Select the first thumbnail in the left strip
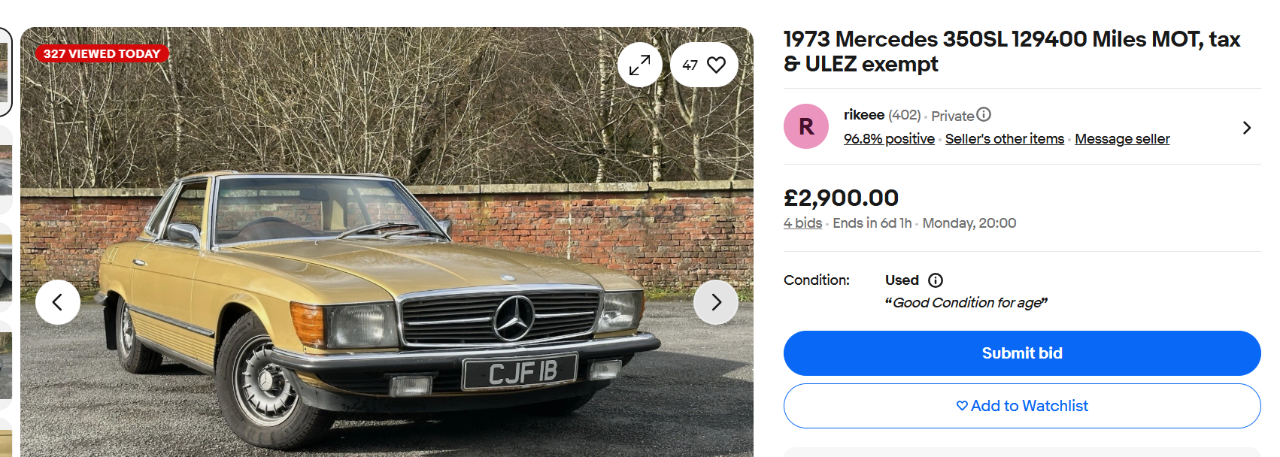Viewport: 1280px width, 457px height. pos(5,70)
